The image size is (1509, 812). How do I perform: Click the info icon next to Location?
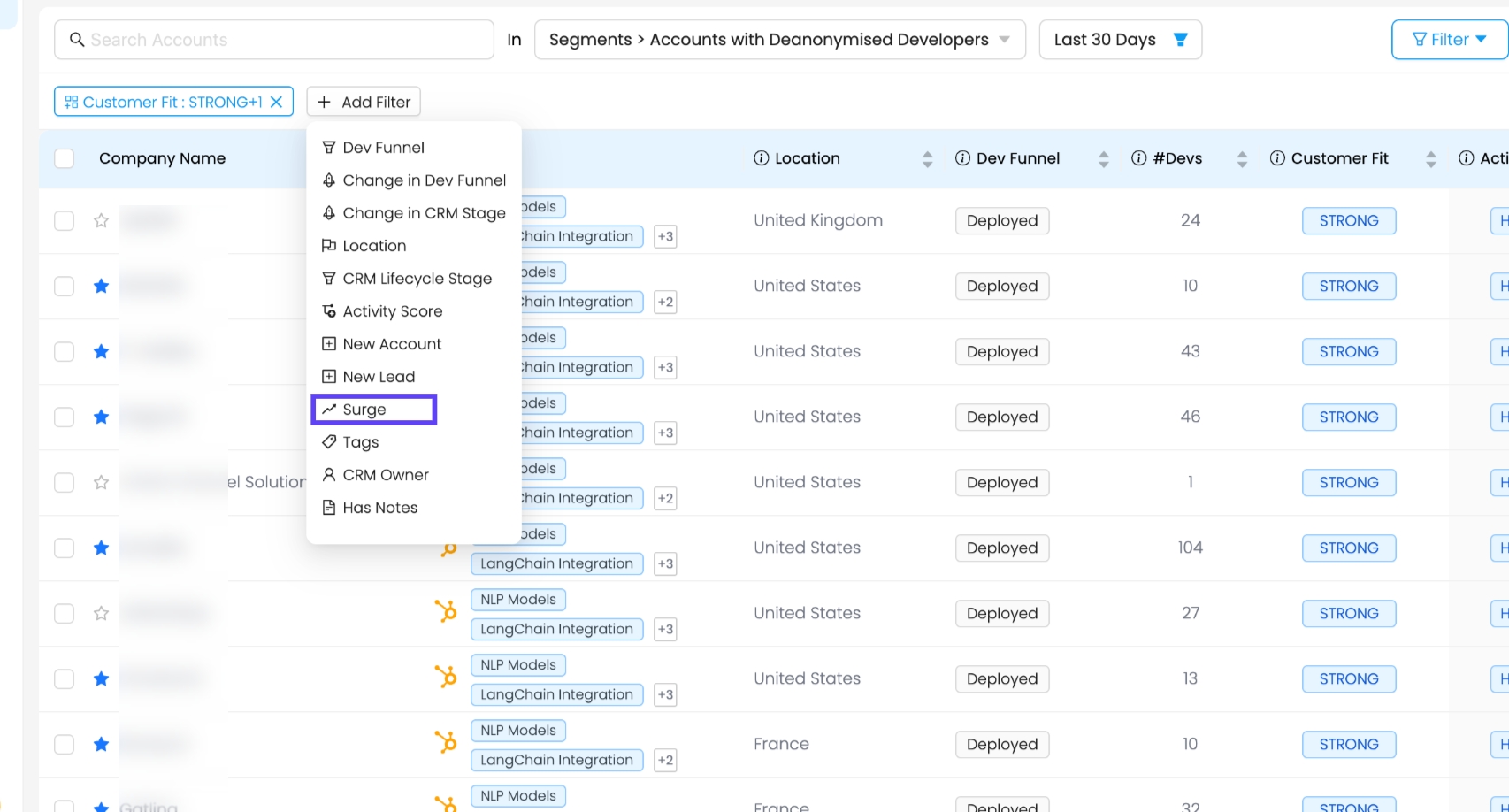[x=761, y=158]
